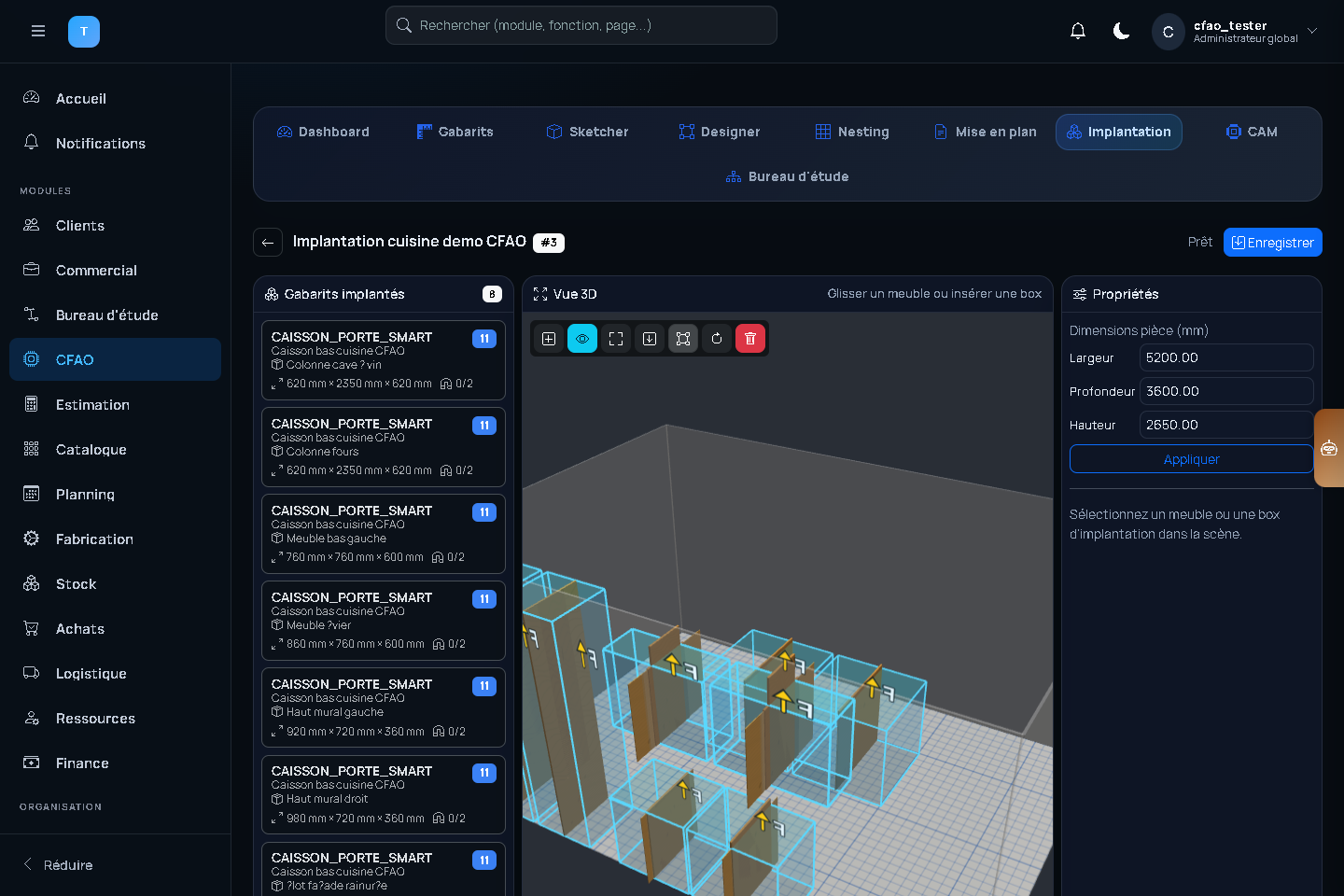1344x896 pixels.
Task: Focus the Rechercher search field
Action: coord(581,25)
